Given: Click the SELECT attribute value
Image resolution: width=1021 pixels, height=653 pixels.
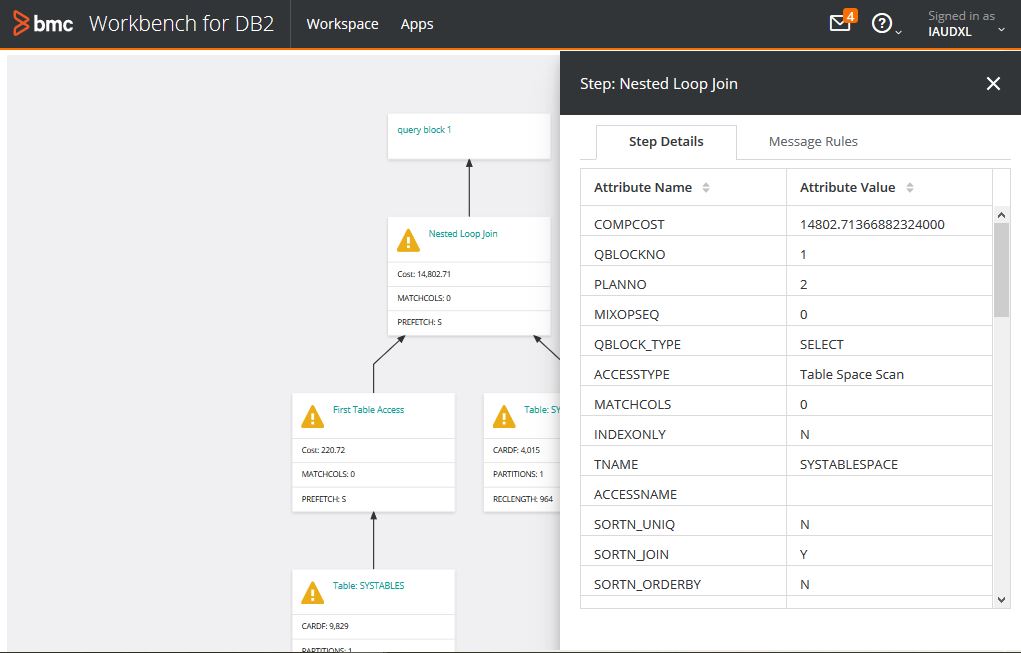Looking at the screenshot, I should 821,344.
